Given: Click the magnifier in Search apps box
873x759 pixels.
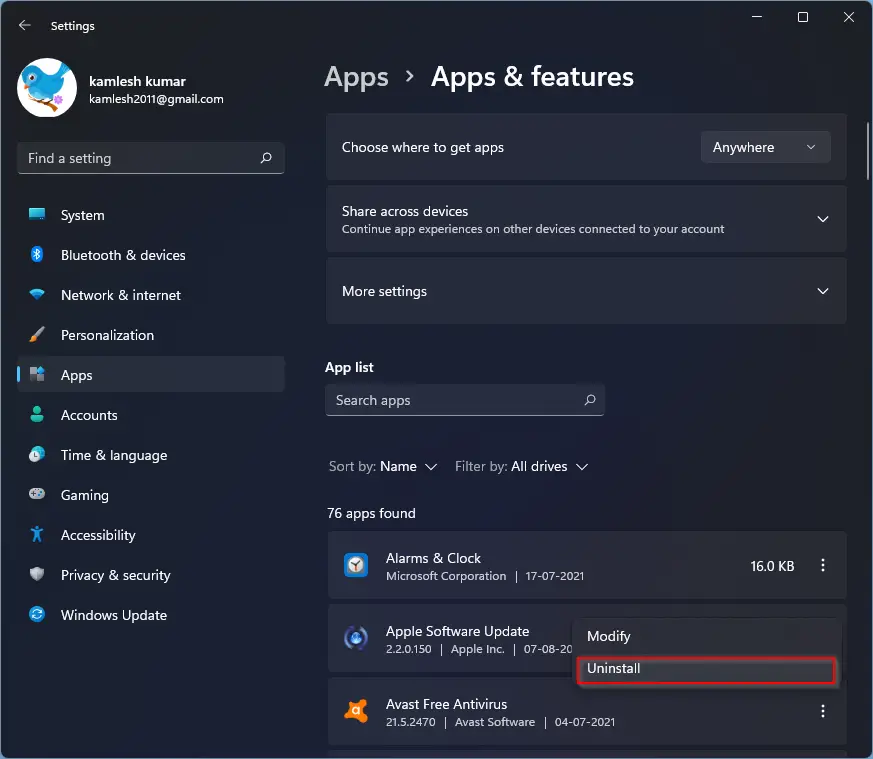Looking at the screenshot, I should tap(590, 400).
